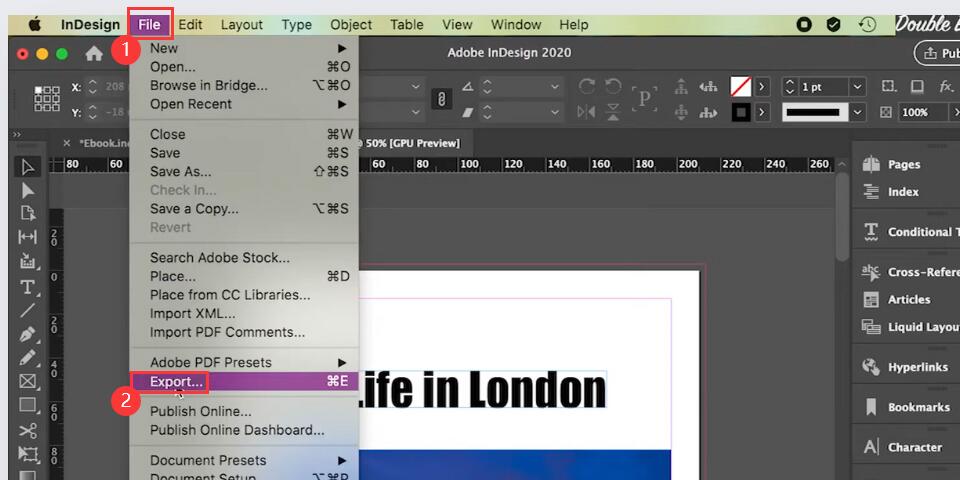Select the Line tool

pos(28,310)
